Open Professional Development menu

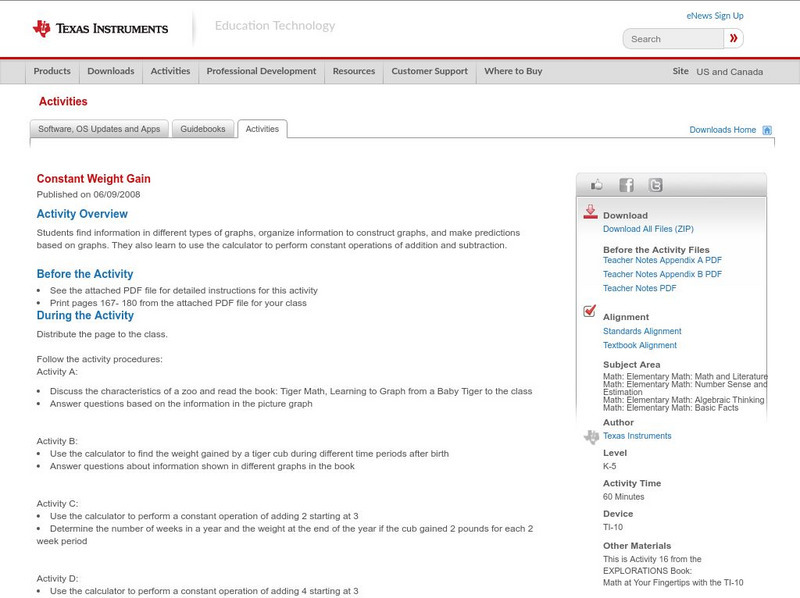coord(261,71)
